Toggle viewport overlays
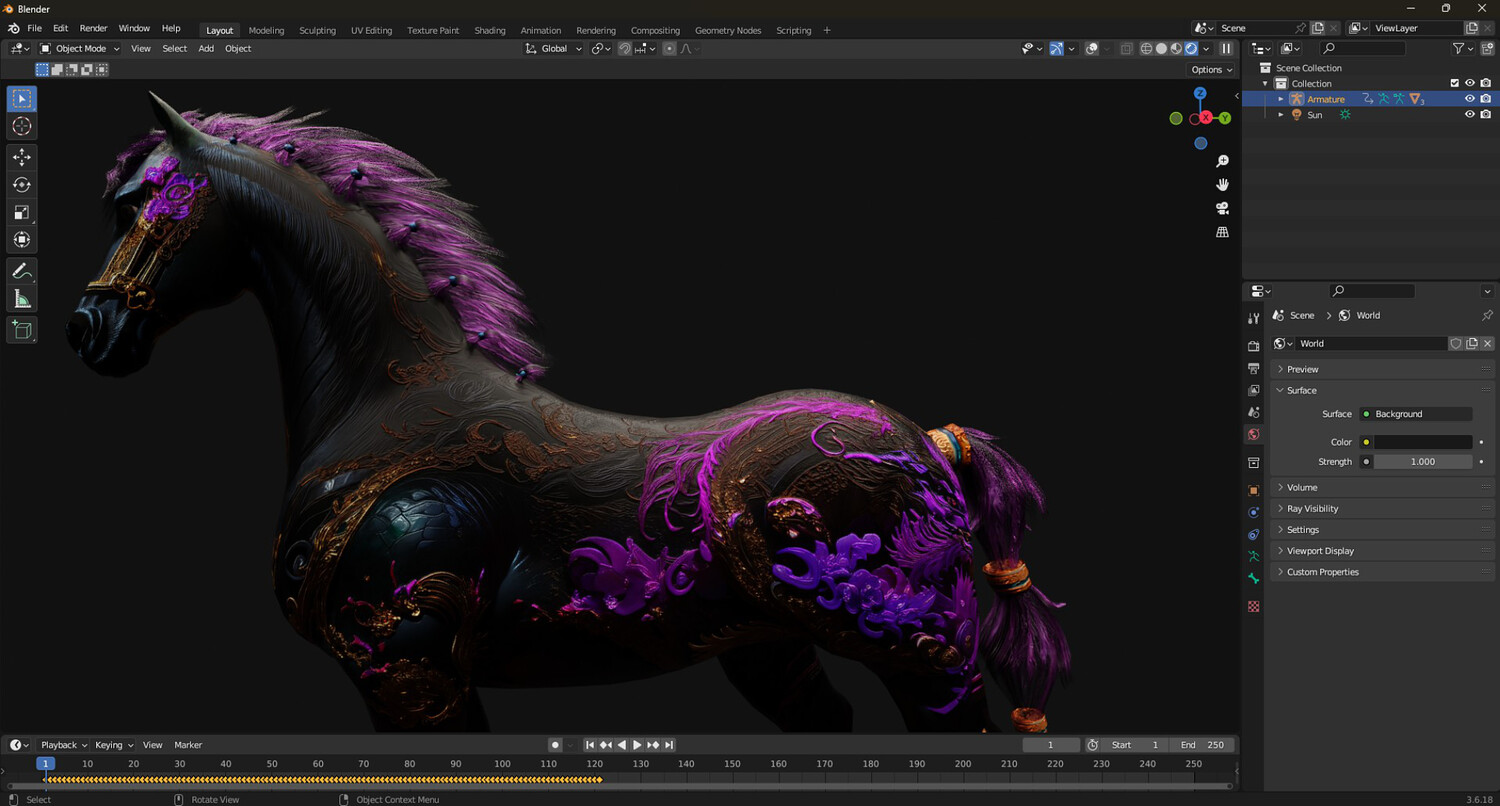 (1092, 48)
